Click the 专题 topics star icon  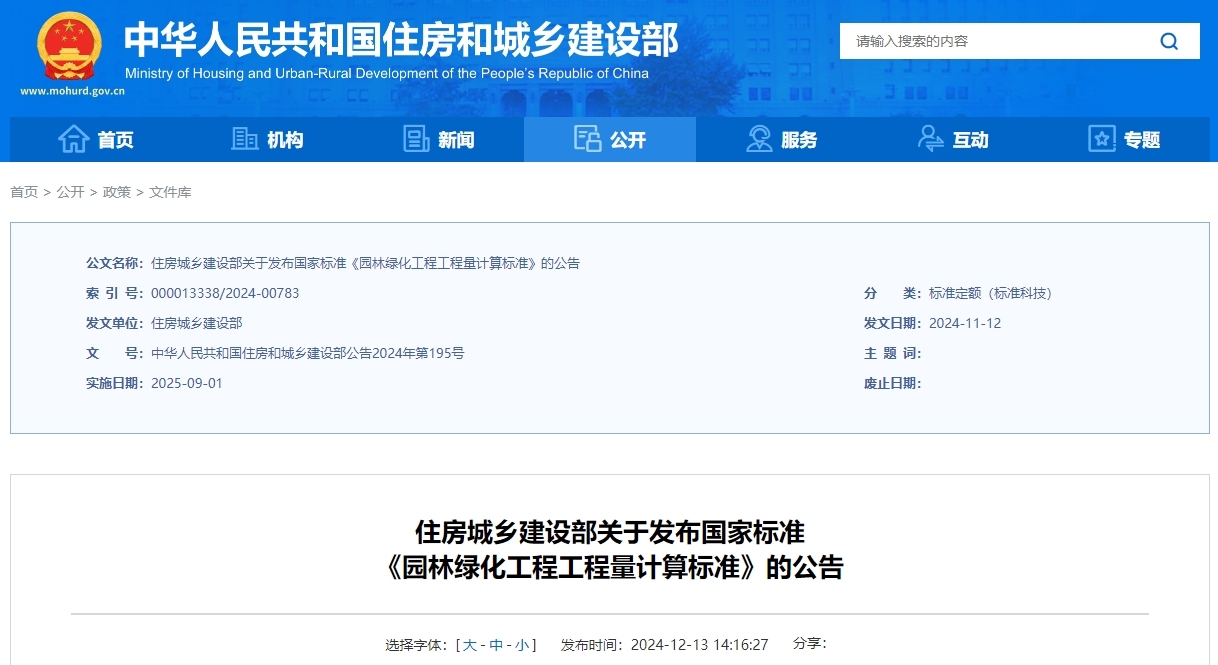1100,139
